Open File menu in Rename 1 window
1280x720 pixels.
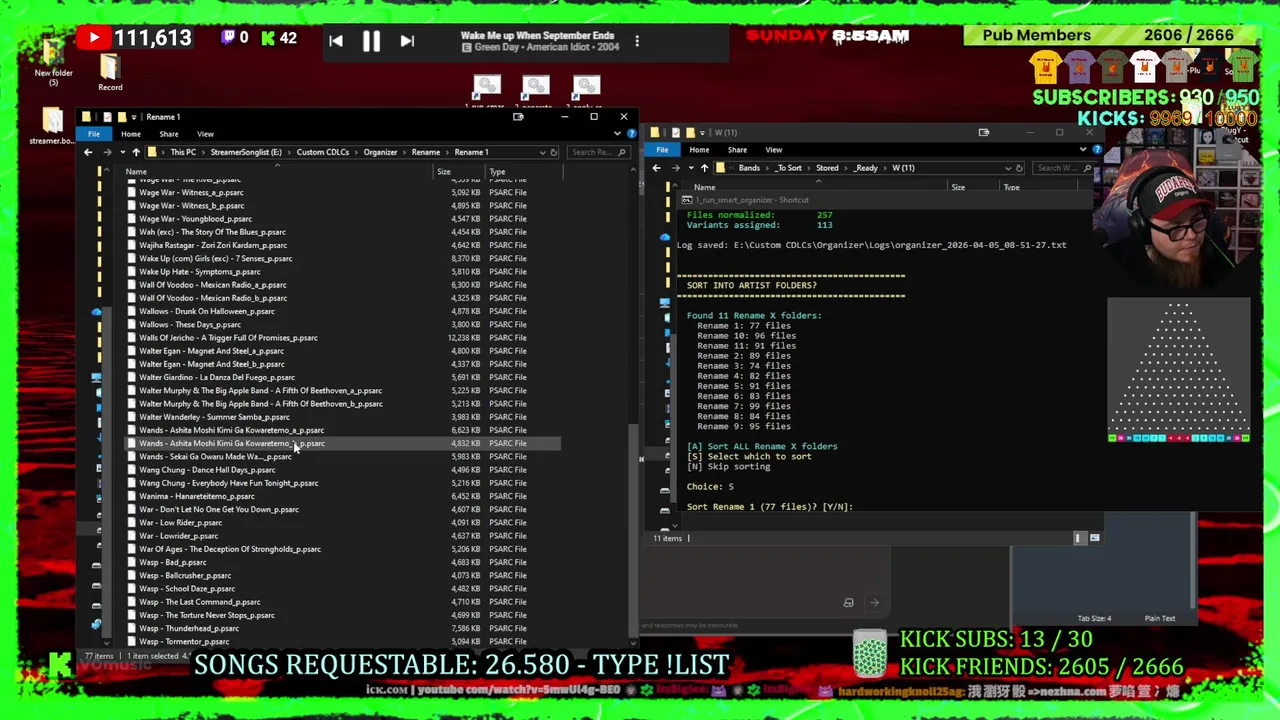click(94, 134)
